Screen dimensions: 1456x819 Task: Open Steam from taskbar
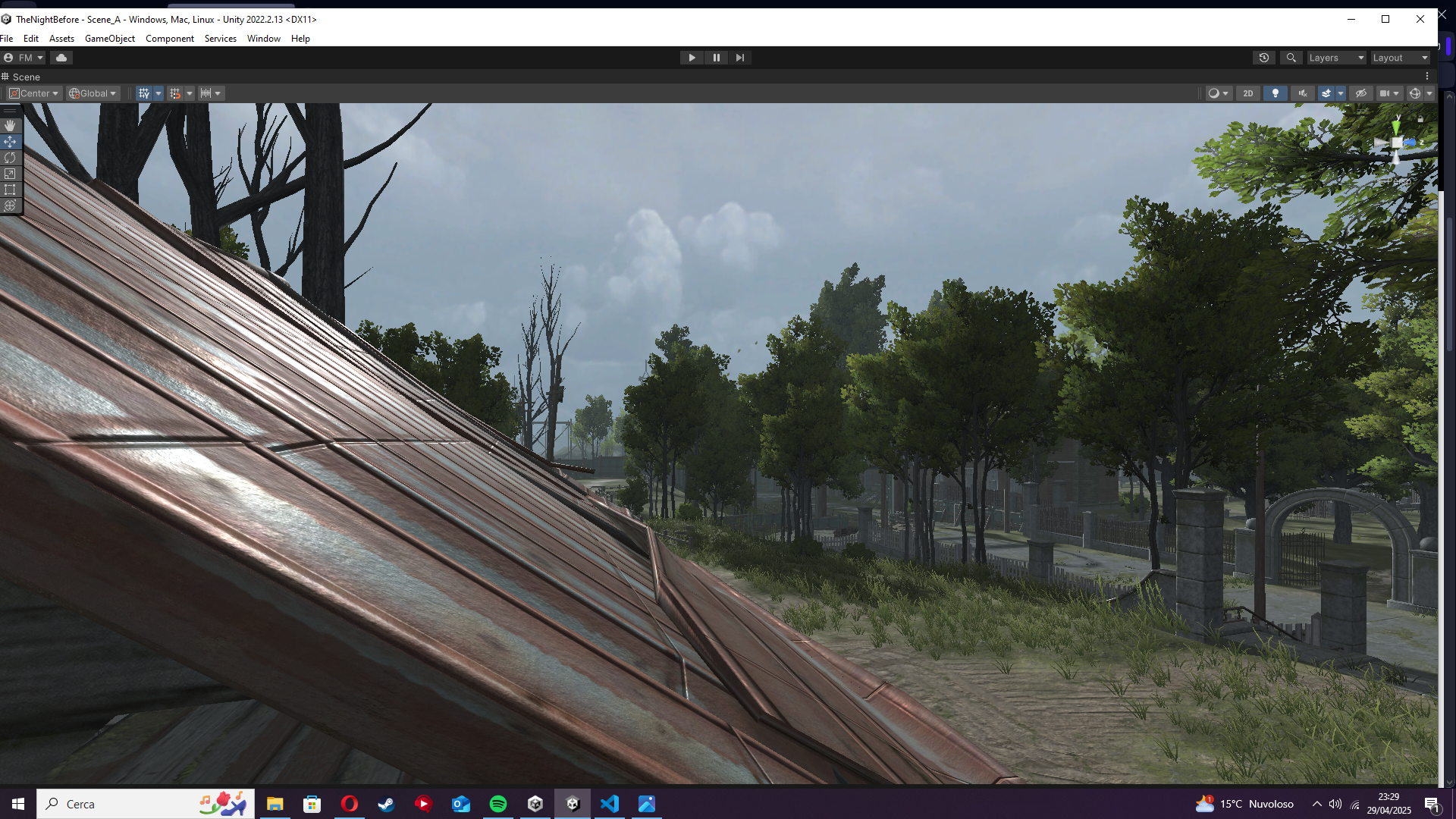tap(386, 804)
